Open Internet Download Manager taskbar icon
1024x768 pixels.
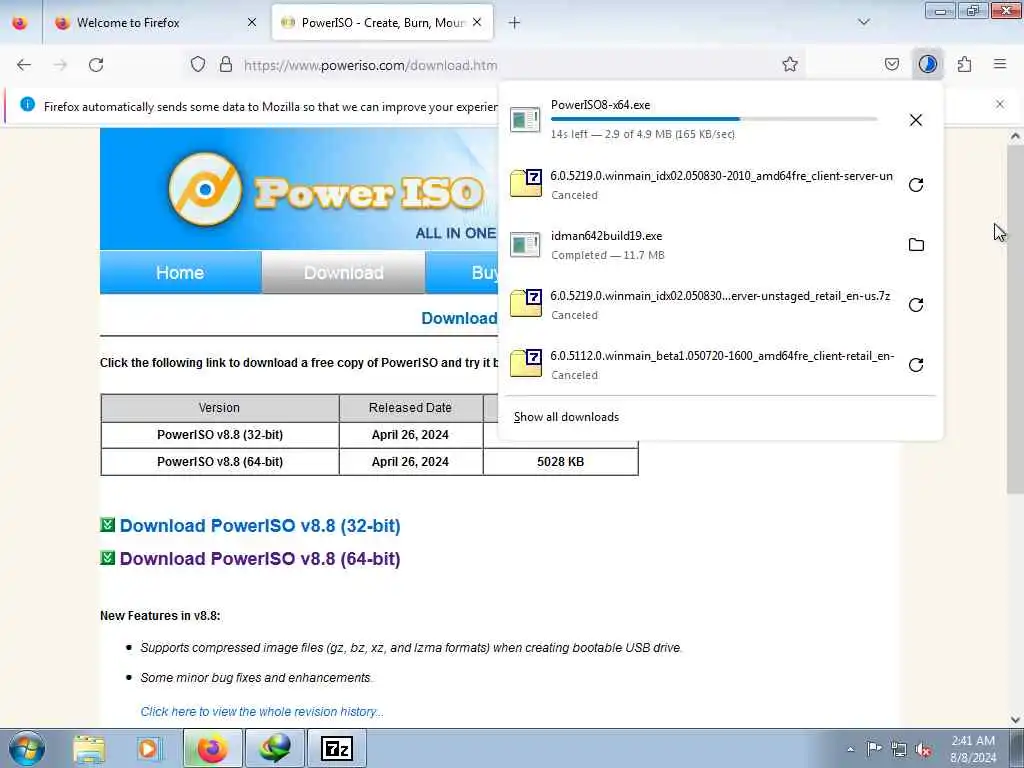275,748
